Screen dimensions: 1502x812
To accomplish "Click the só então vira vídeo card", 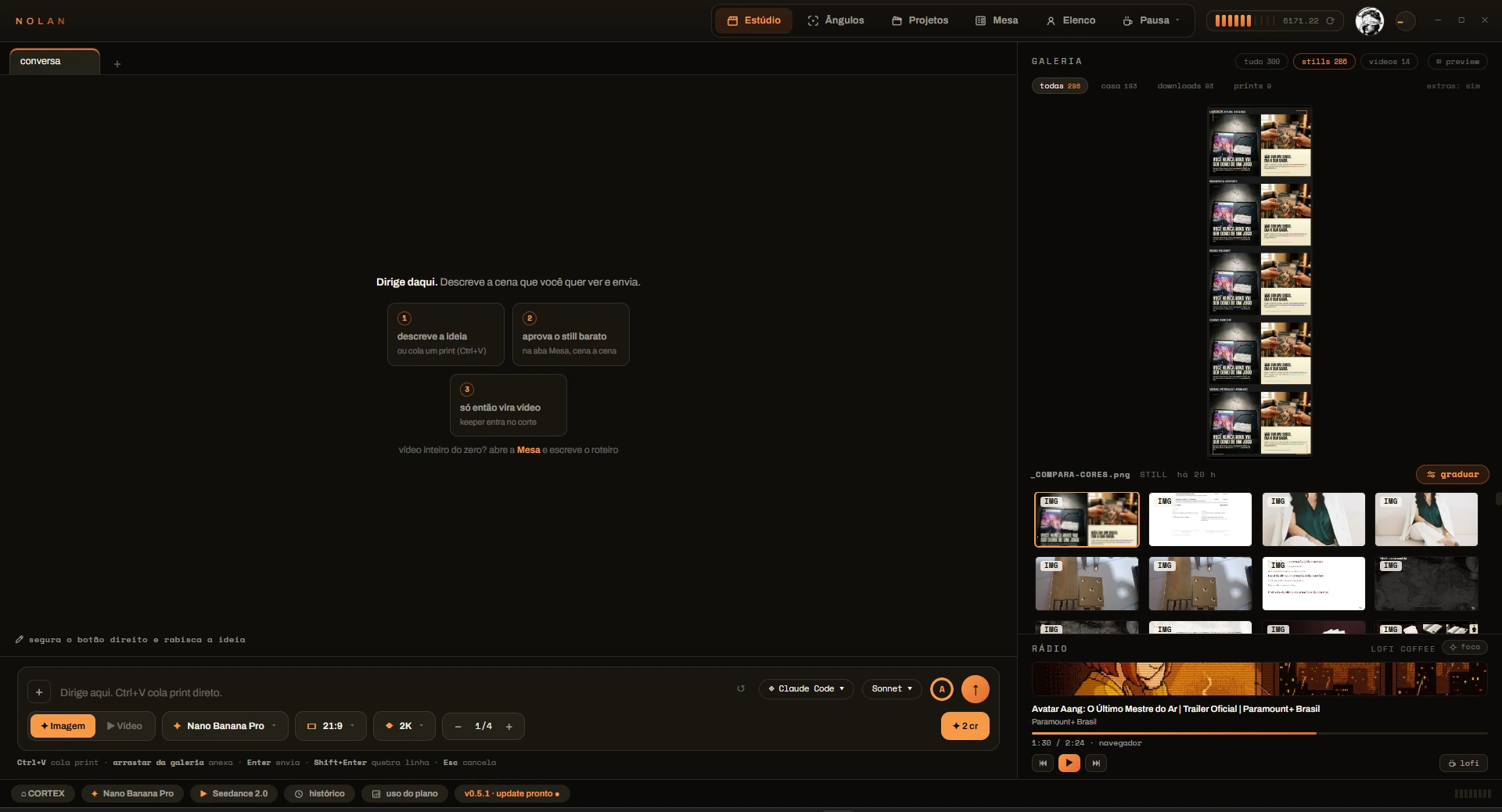I will click(508, 405).
